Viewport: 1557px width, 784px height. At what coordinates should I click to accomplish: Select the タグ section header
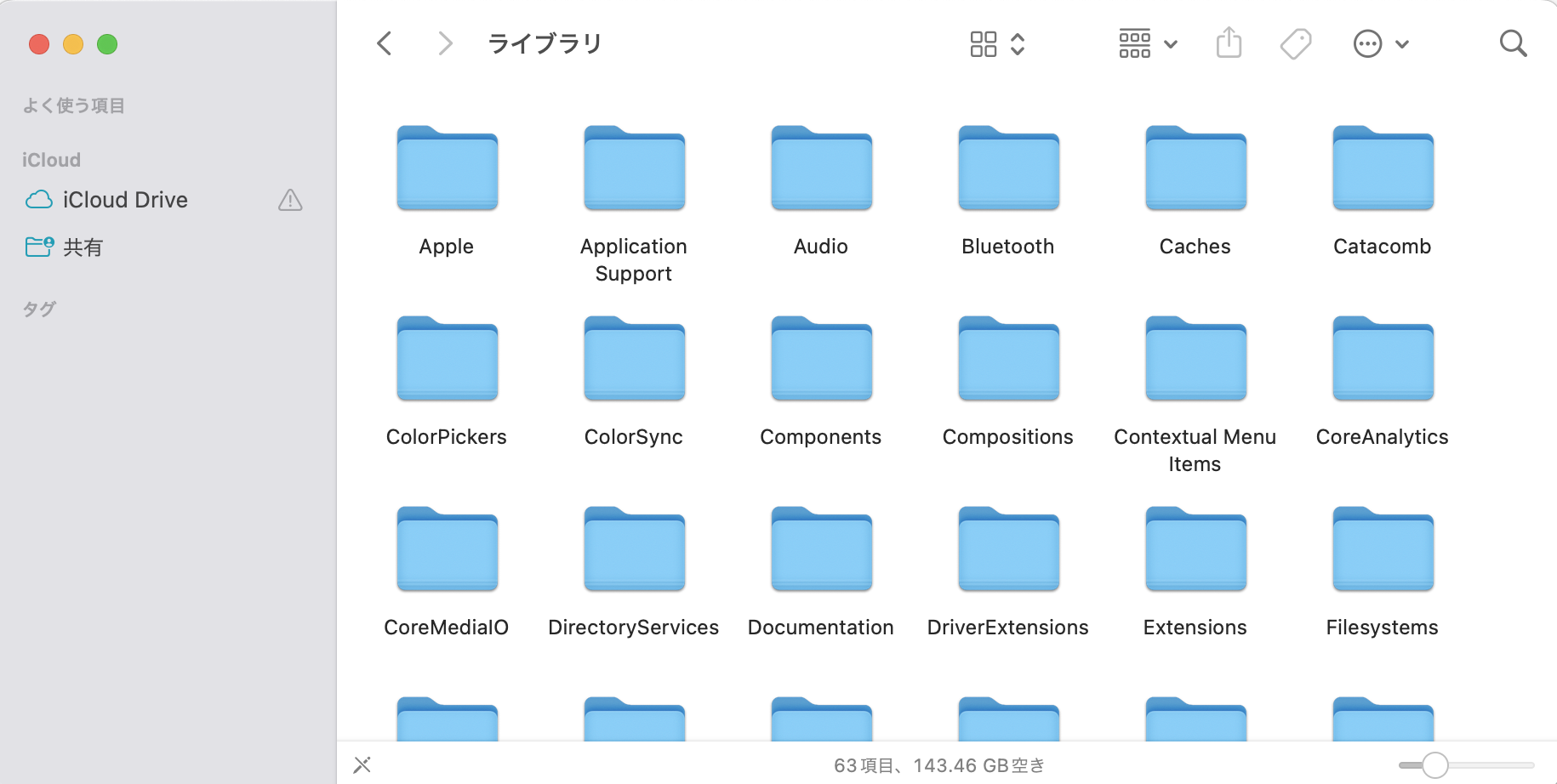coord(37,309)
